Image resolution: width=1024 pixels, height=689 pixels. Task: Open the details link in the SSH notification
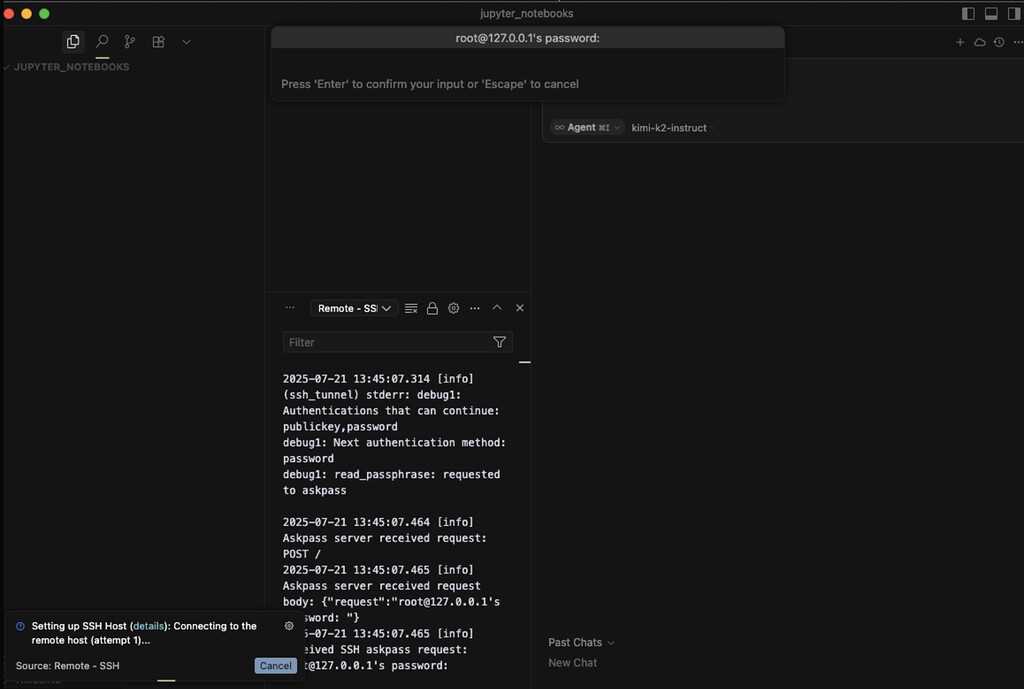(x=148, y=625)
